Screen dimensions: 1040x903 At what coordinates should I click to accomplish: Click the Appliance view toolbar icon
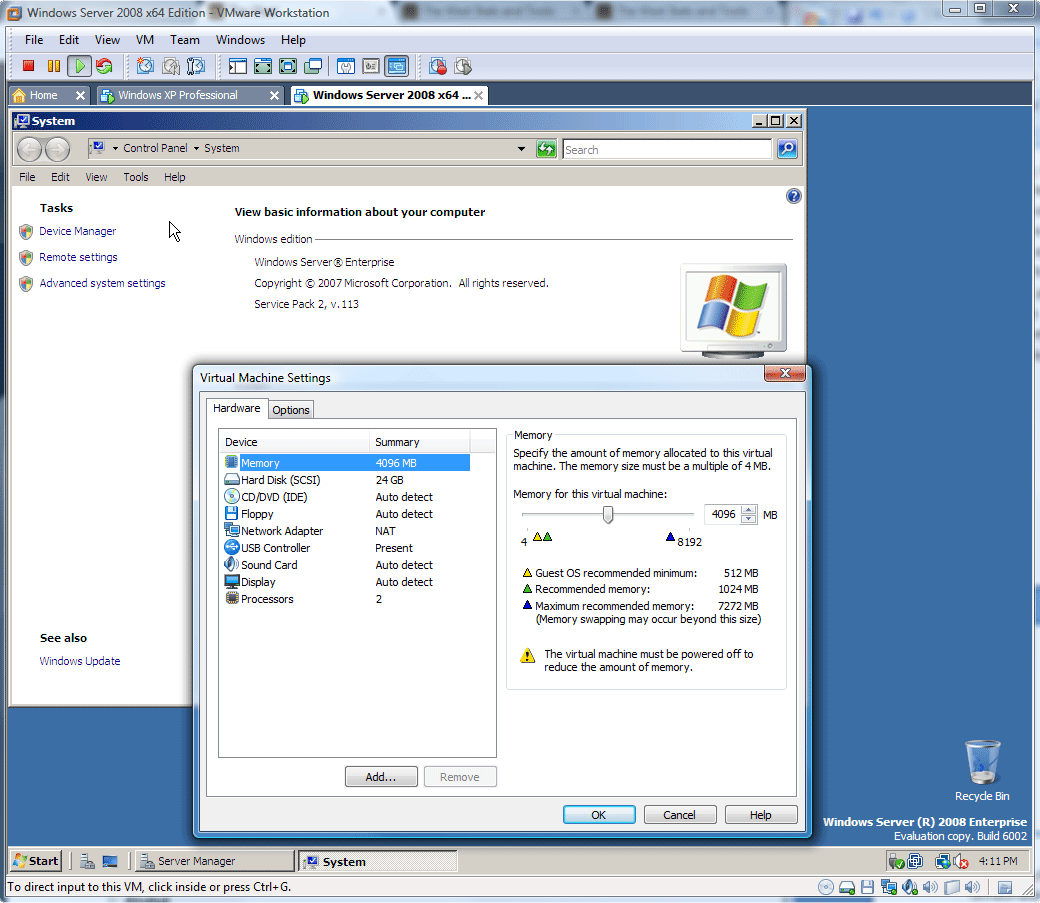point(371,66)
